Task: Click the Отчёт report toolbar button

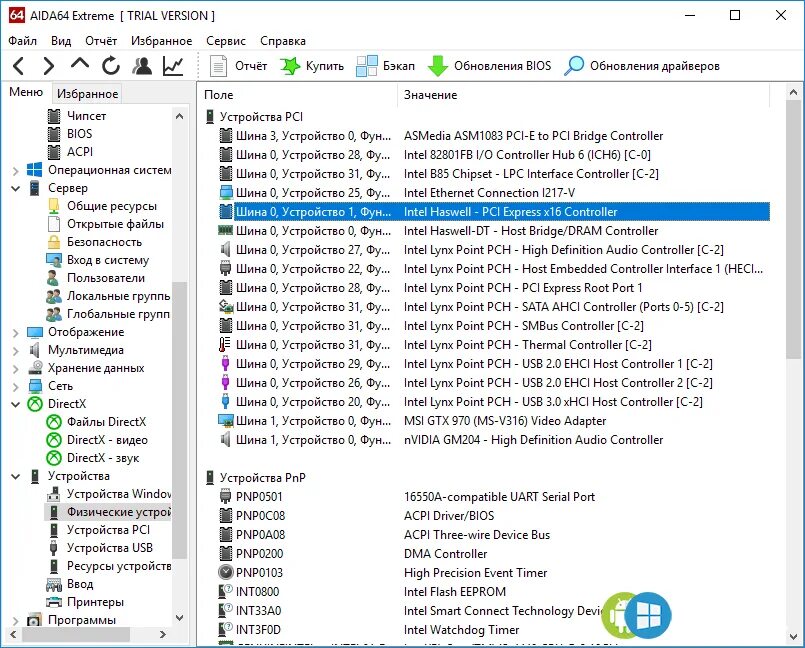Action: (238, 66)
